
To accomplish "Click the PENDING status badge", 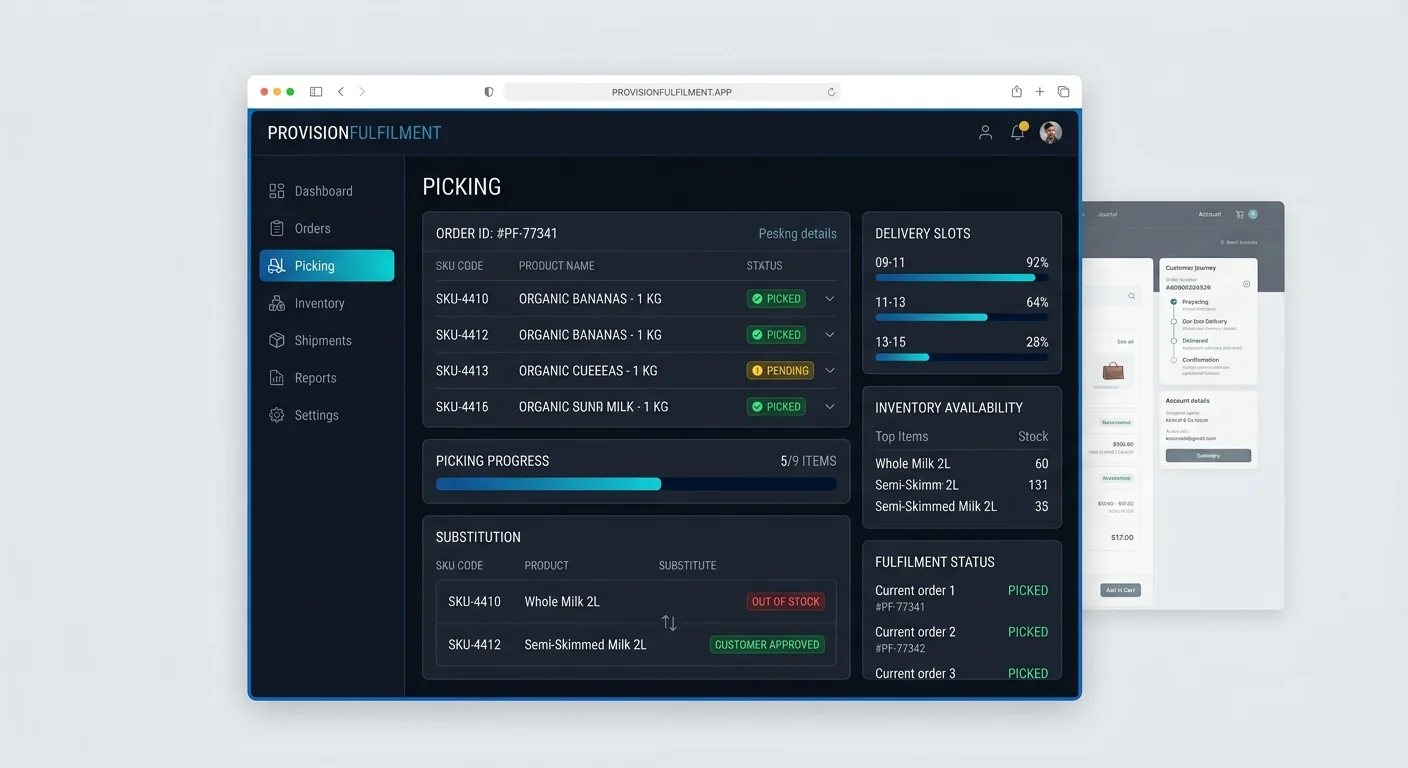I will (780, 371).
